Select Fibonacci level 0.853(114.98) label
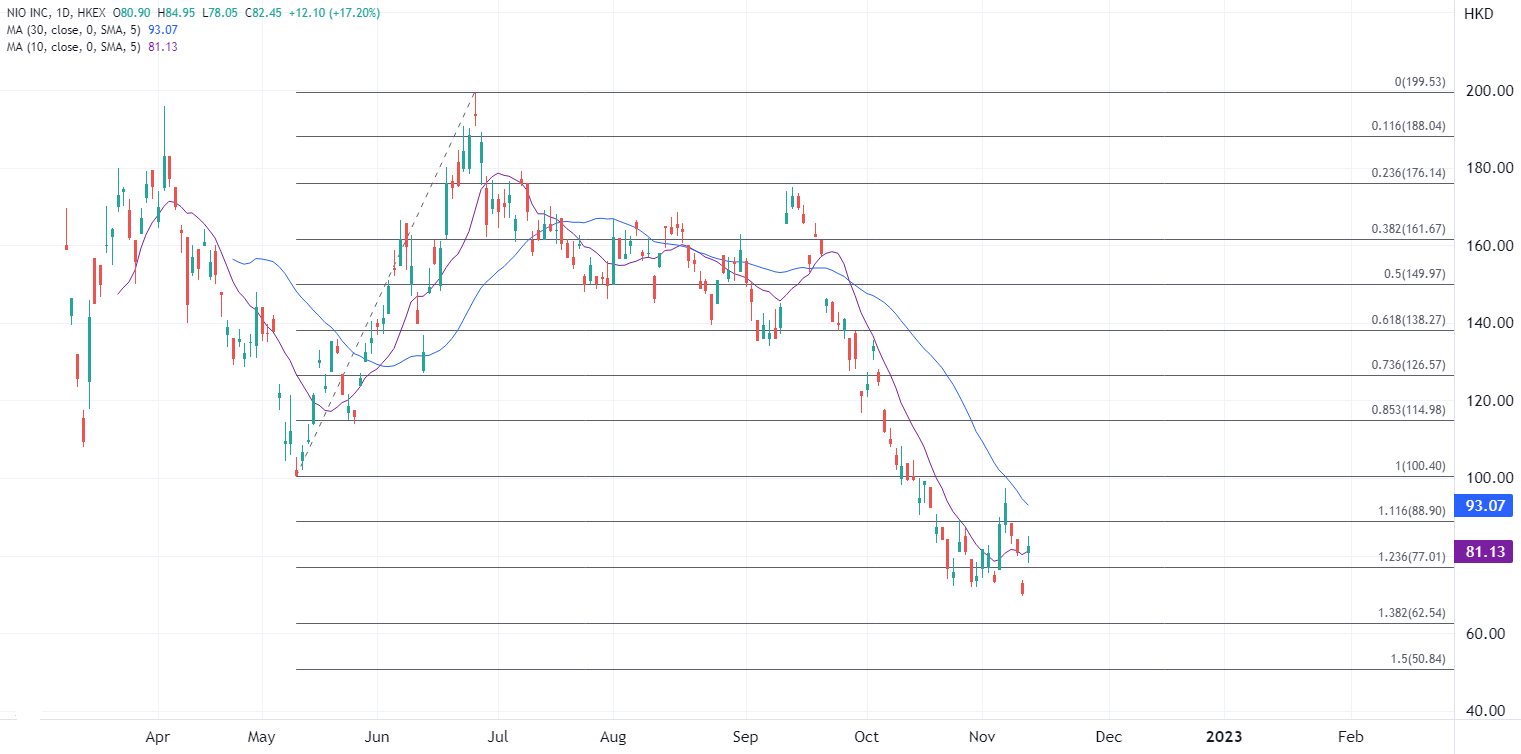1521x754 pixels. [x=1408, y=410]
